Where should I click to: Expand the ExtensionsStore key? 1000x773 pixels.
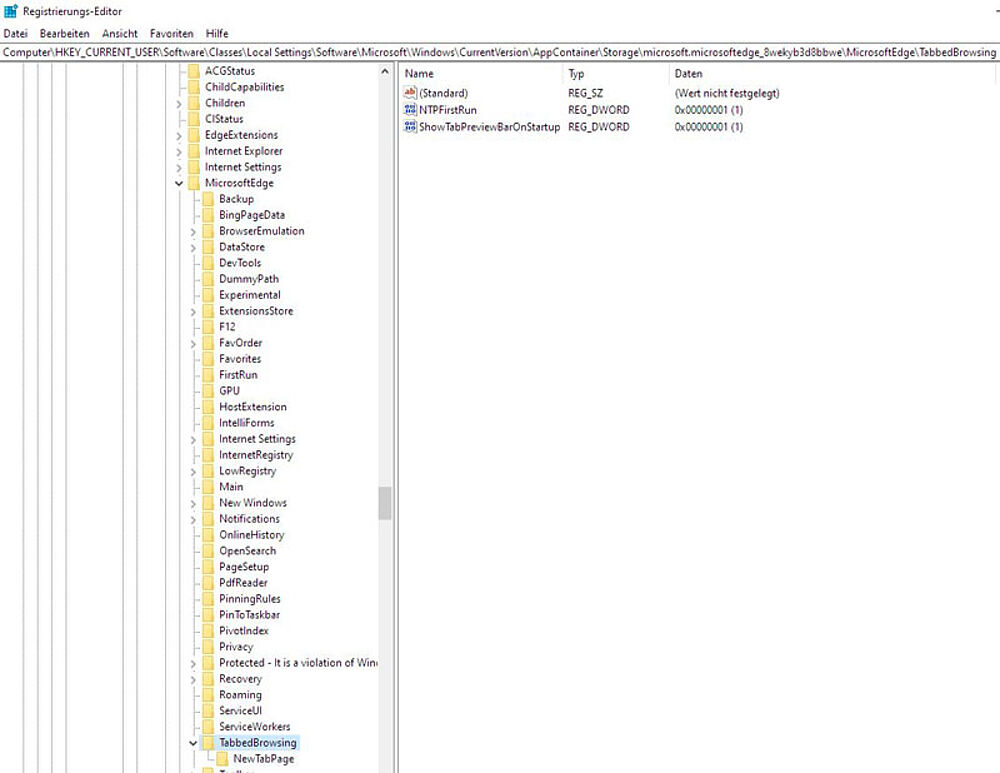coord(193,311)
